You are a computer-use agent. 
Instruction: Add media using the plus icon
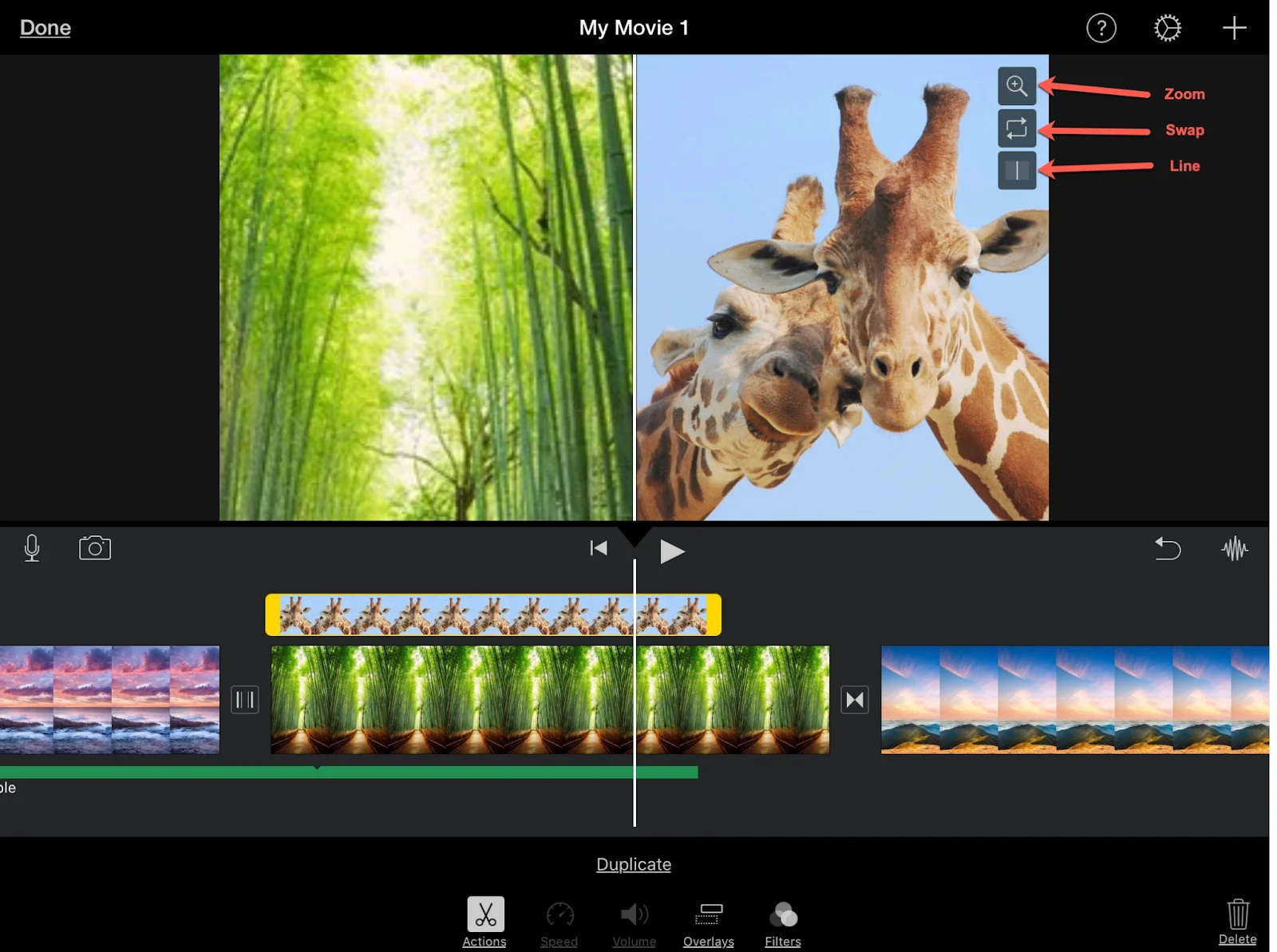click(1233, 27)
